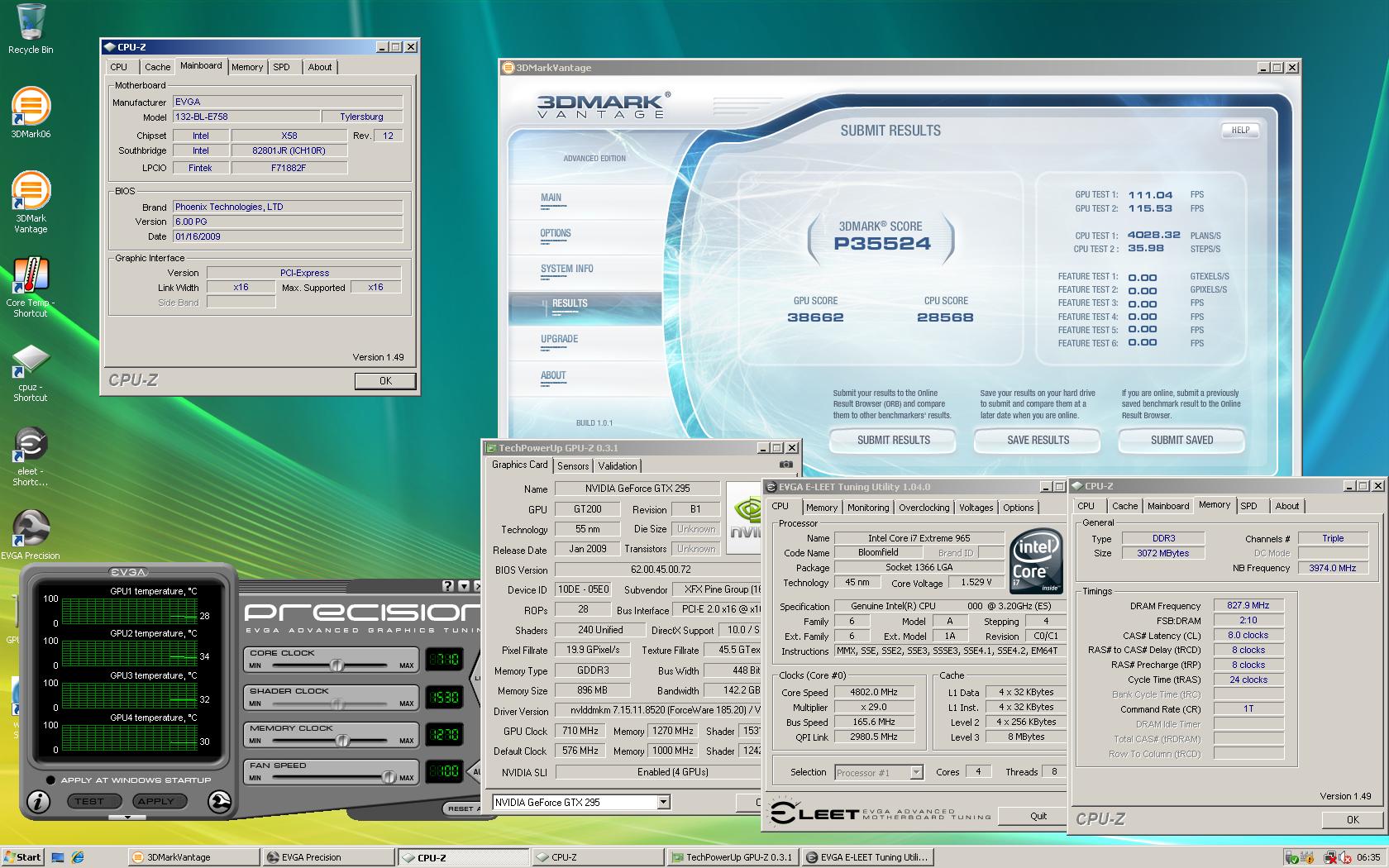This screenshot has width=1389, height=868.
Task: Expand the bottom arrow tab under Precision monitor
Action: coord(126,818)
